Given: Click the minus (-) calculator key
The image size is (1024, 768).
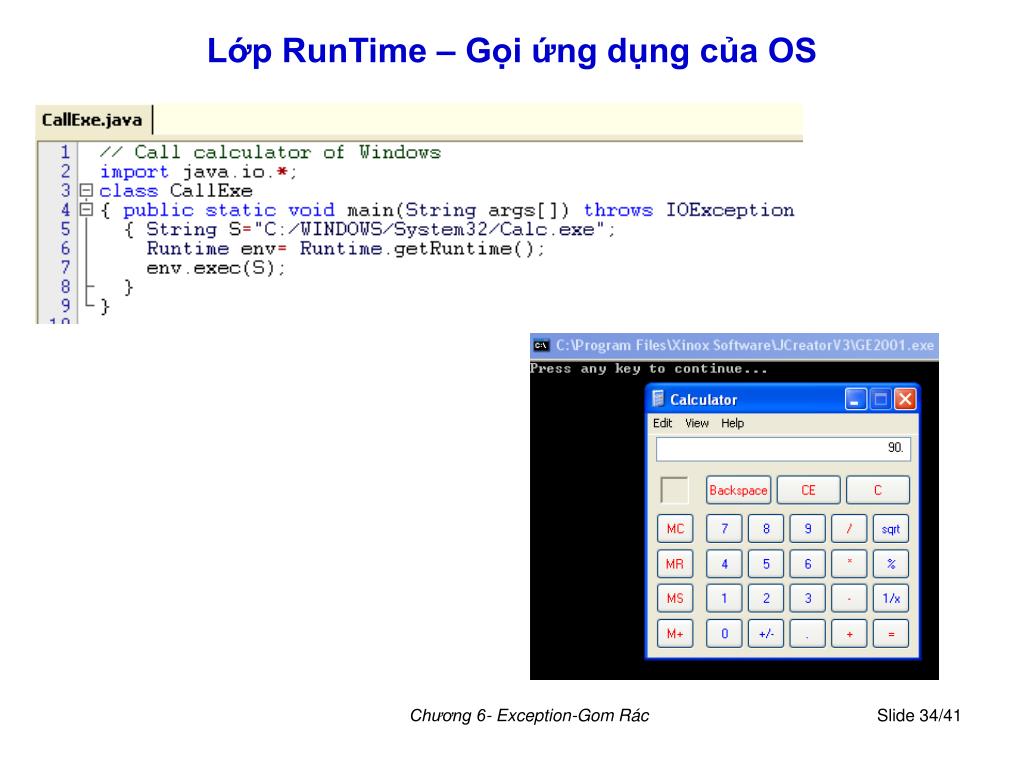Looking at the screenshot, I should (849, 599).
